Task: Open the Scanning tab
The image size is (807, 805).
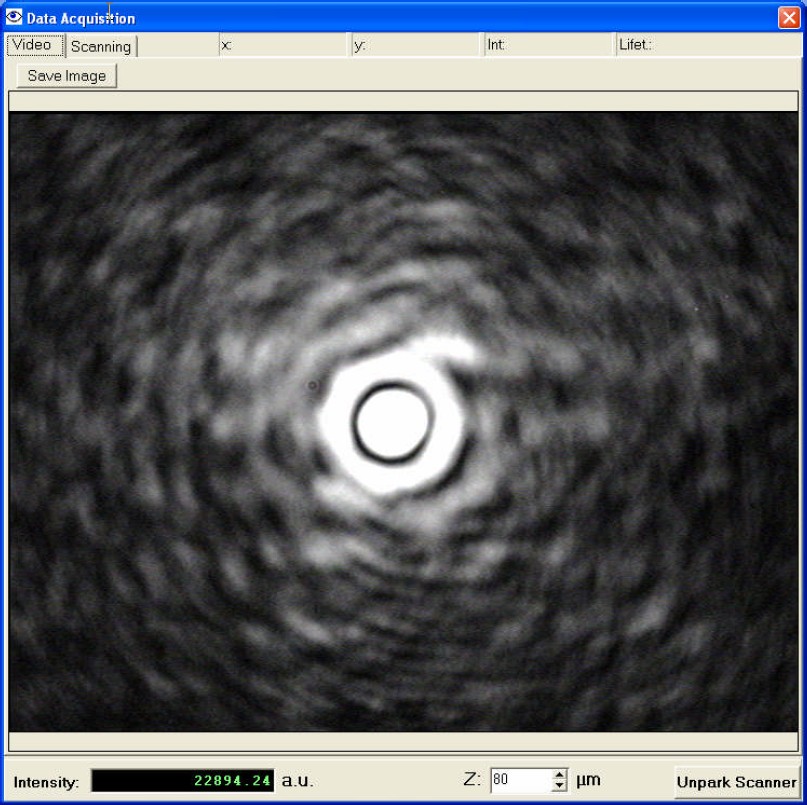Action: (101, 46)
